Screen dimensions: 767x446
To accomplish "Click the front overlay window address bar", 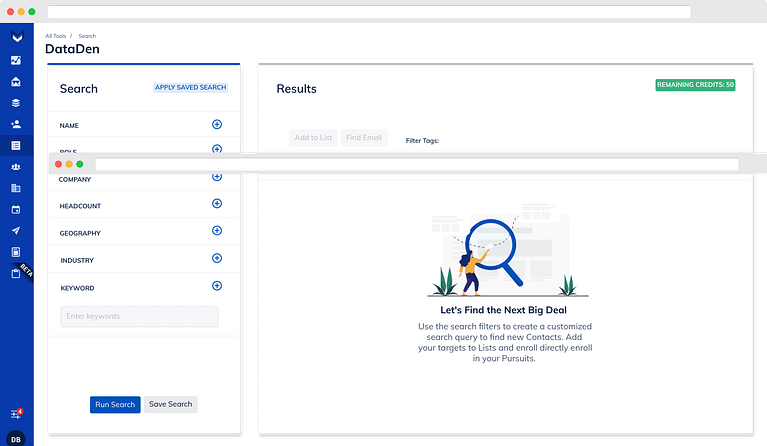I will click(417, 164).
